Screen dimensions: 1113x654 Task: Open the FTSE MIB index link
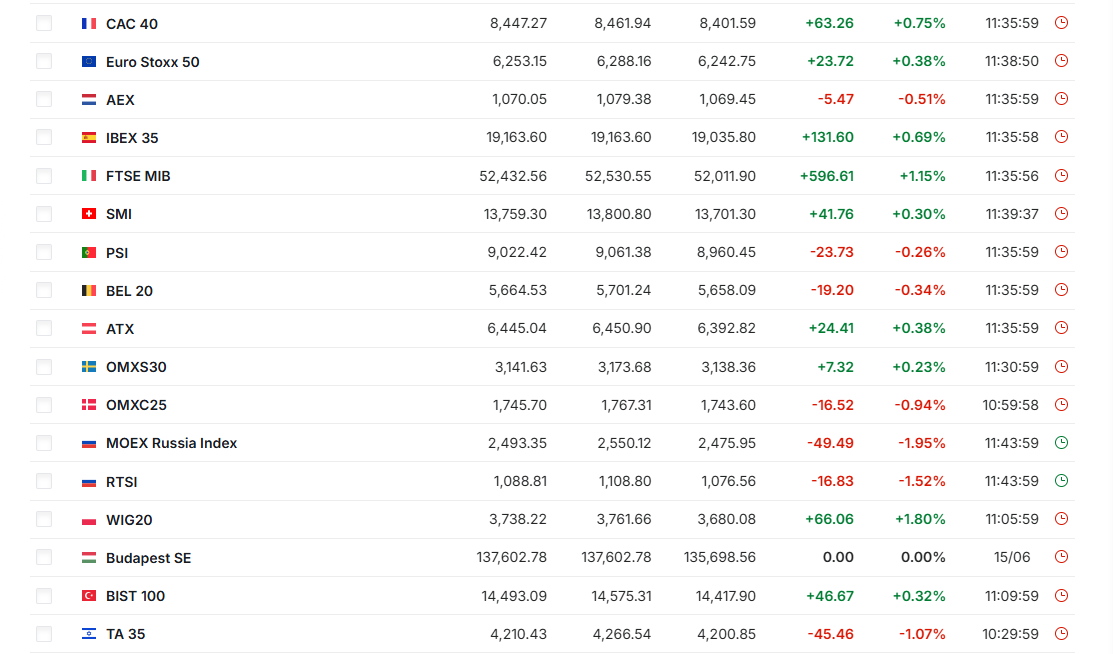[138, 176]
